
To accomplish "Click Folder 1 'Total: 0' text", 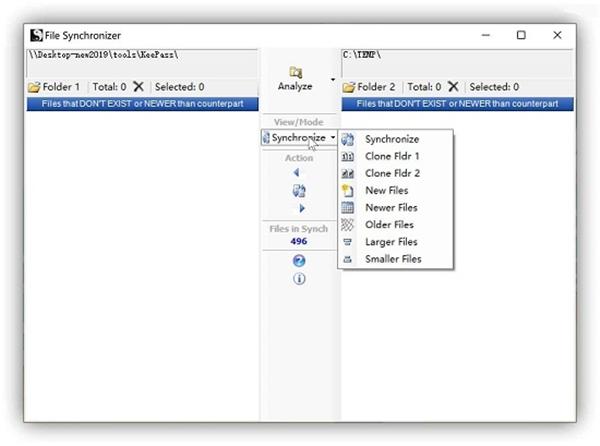I will coord(109,87).
